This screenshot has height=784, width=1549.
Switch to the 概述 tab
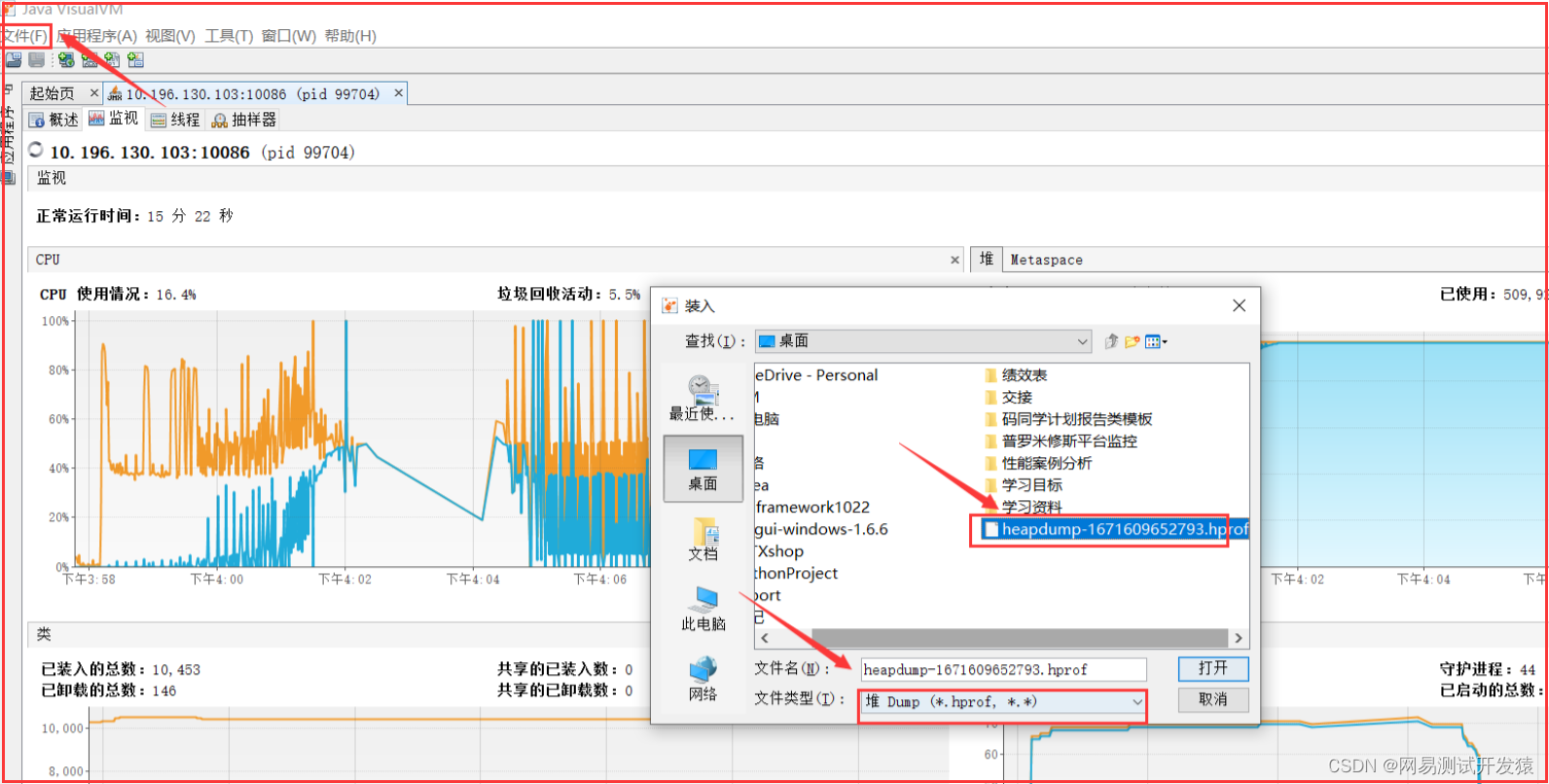click(x=54, y=120)
